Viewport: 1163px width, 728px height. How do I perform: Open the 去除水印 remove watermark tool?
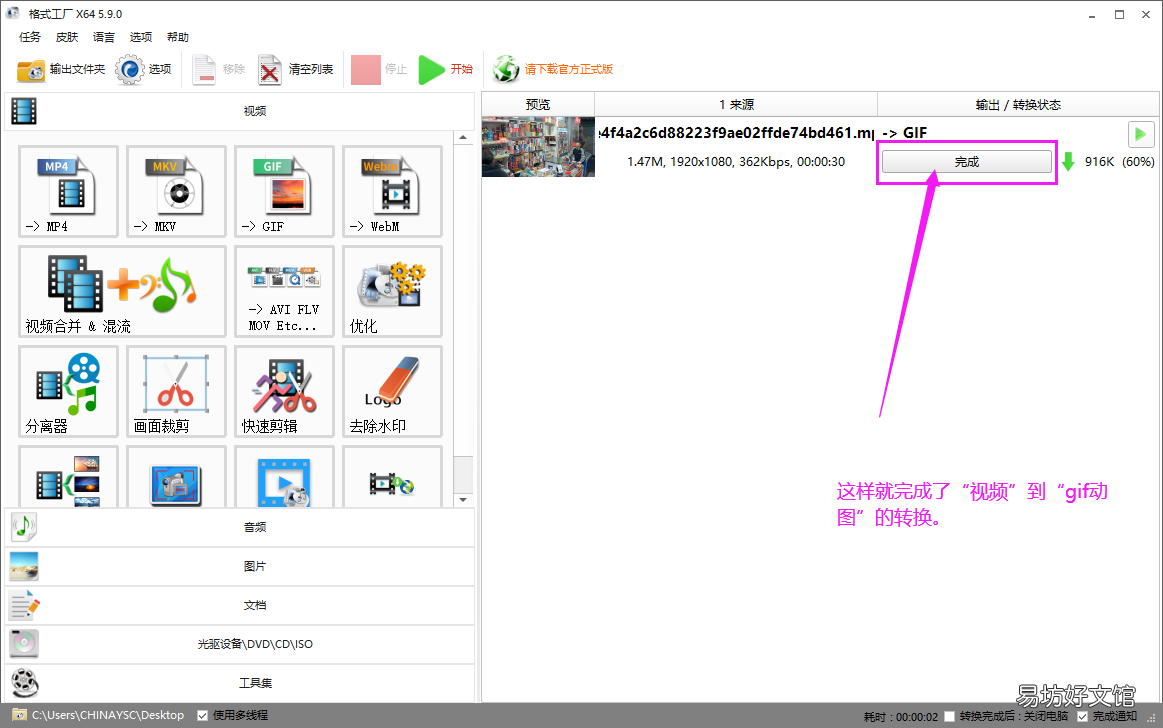392,391
